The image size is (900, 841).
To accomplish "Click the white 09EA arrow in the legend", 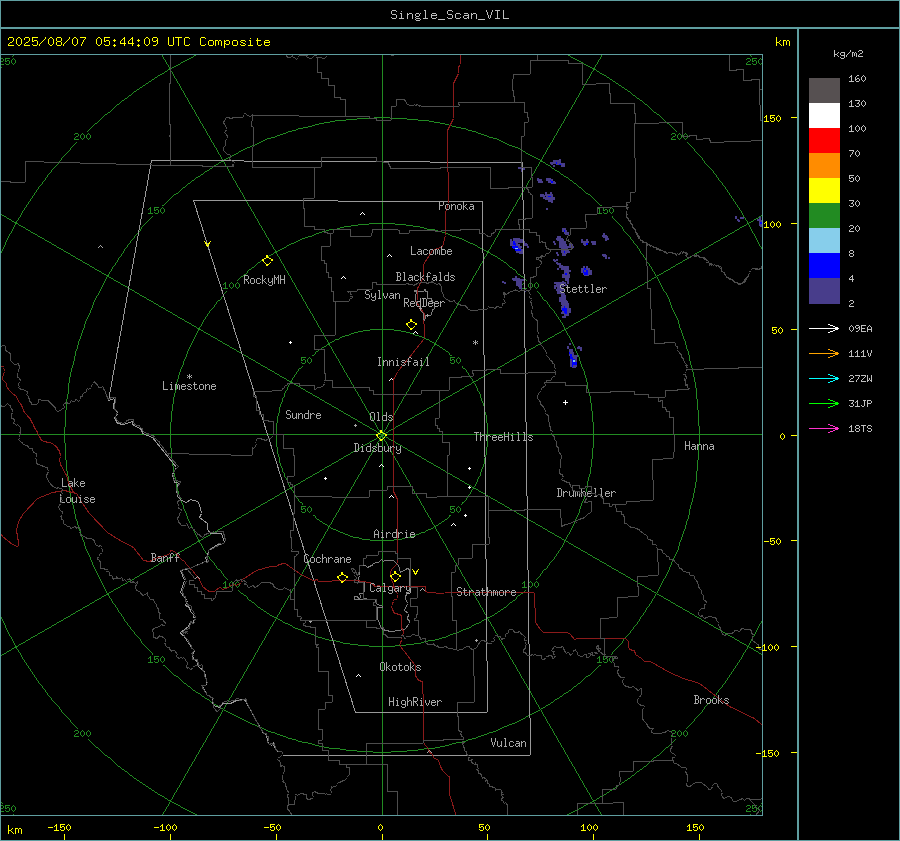I will (x=824, y=328).
